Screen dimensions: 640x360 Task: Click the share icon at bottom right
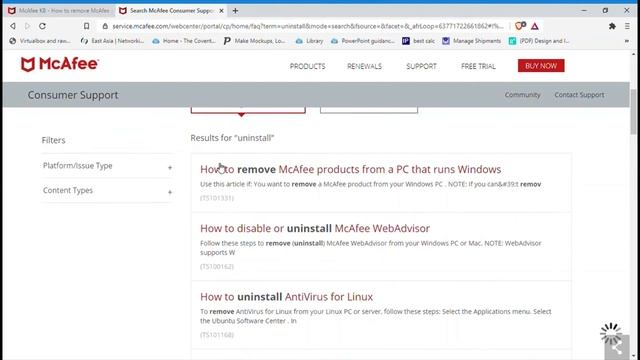(617, 348)
